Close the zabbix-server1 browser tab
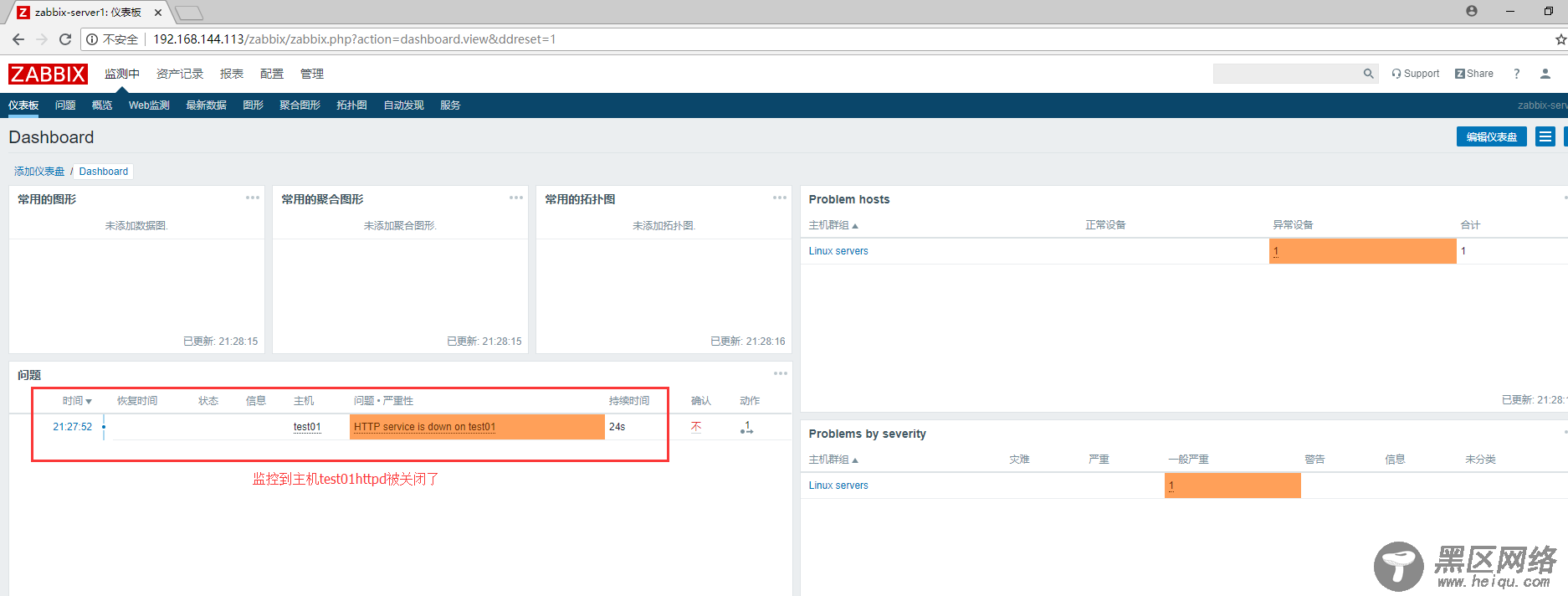Image resolution: width=1568 pixels, height=596 pixels. [x=158, y=13]
